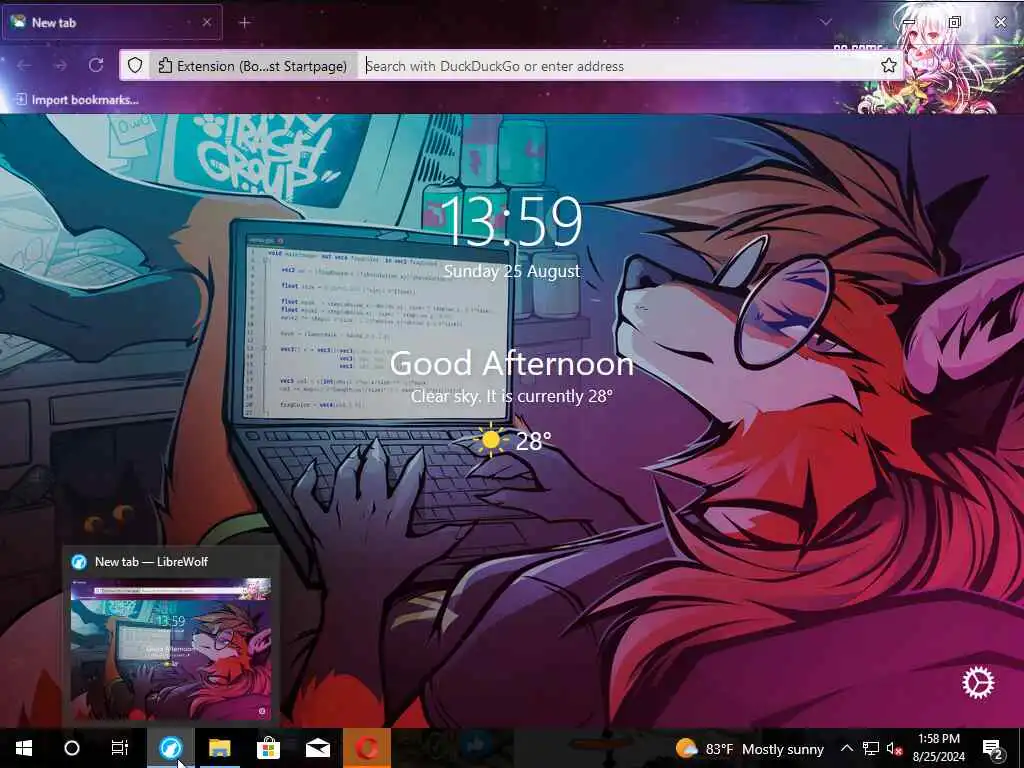Open the 83°F Mostly sunny weather widget
This screenshot has width=1024, height=768.
[750, 749]
